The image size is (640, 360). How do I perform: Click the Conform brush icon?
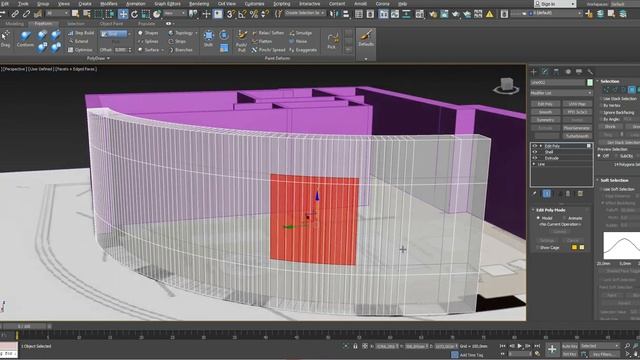coord(25,39)
